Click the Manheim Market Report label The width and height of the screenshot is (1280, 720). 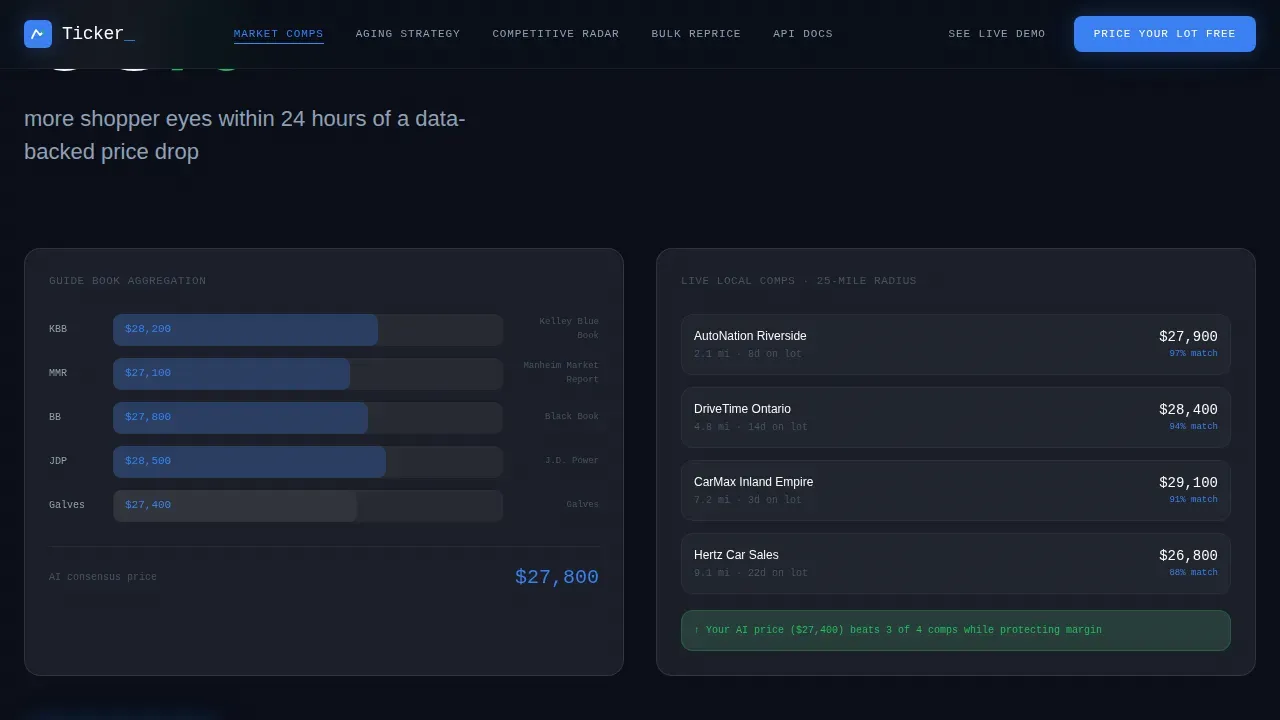[x=561, y=372]
